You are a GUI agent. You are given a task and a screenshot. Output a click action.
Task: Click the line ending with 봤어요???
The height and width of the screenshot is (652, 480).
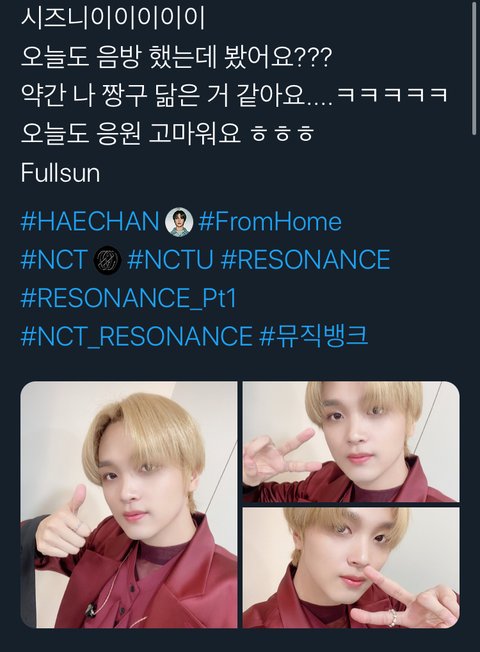pos(176,57)
